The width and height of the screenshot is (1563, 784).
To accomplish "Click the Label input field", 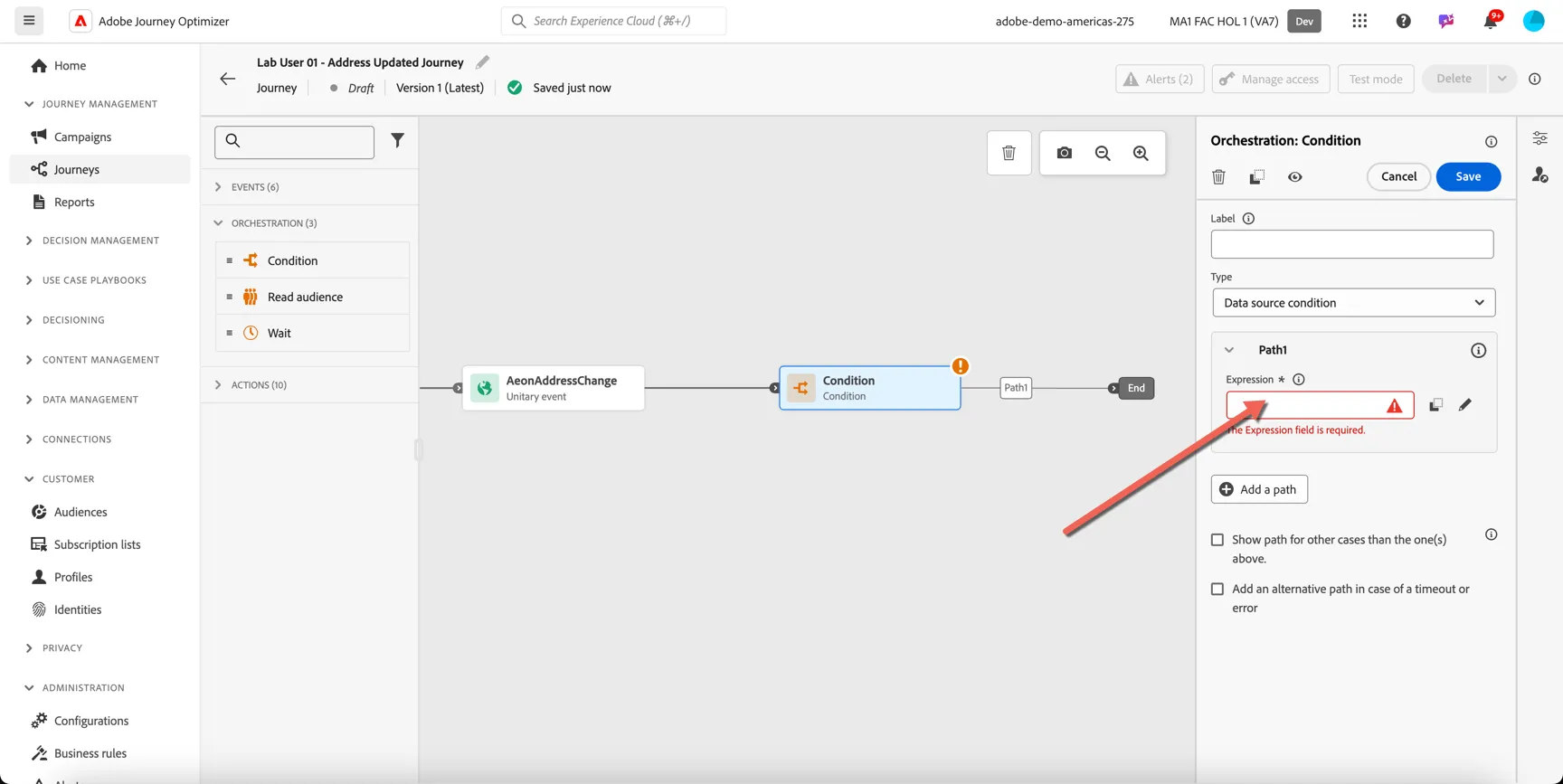I will coord(1352,244).
